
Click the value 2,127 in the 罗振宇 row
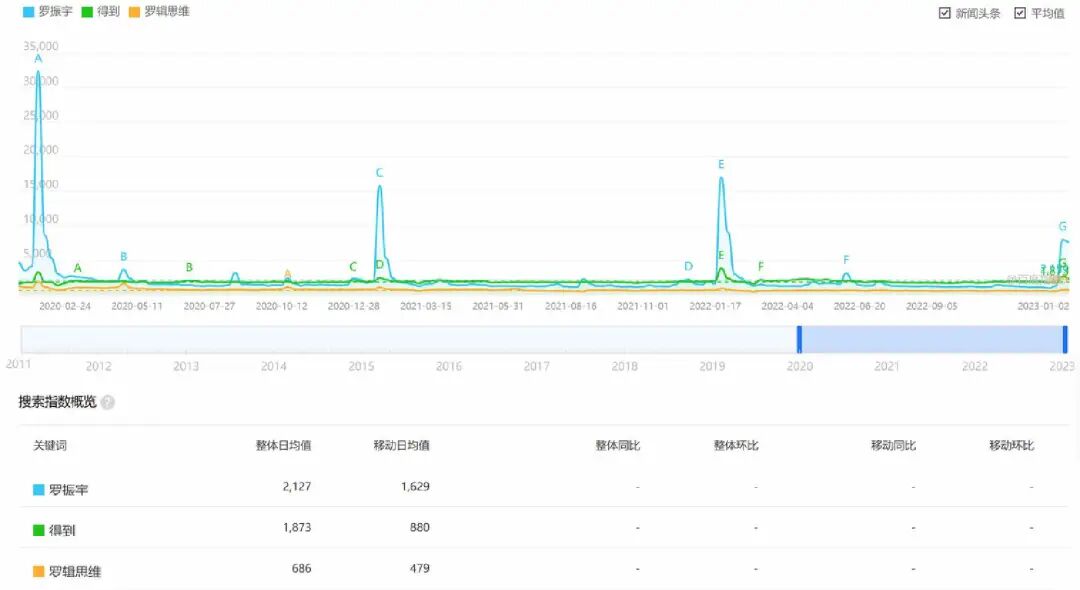pyautogui.click(x=297, y=487)
